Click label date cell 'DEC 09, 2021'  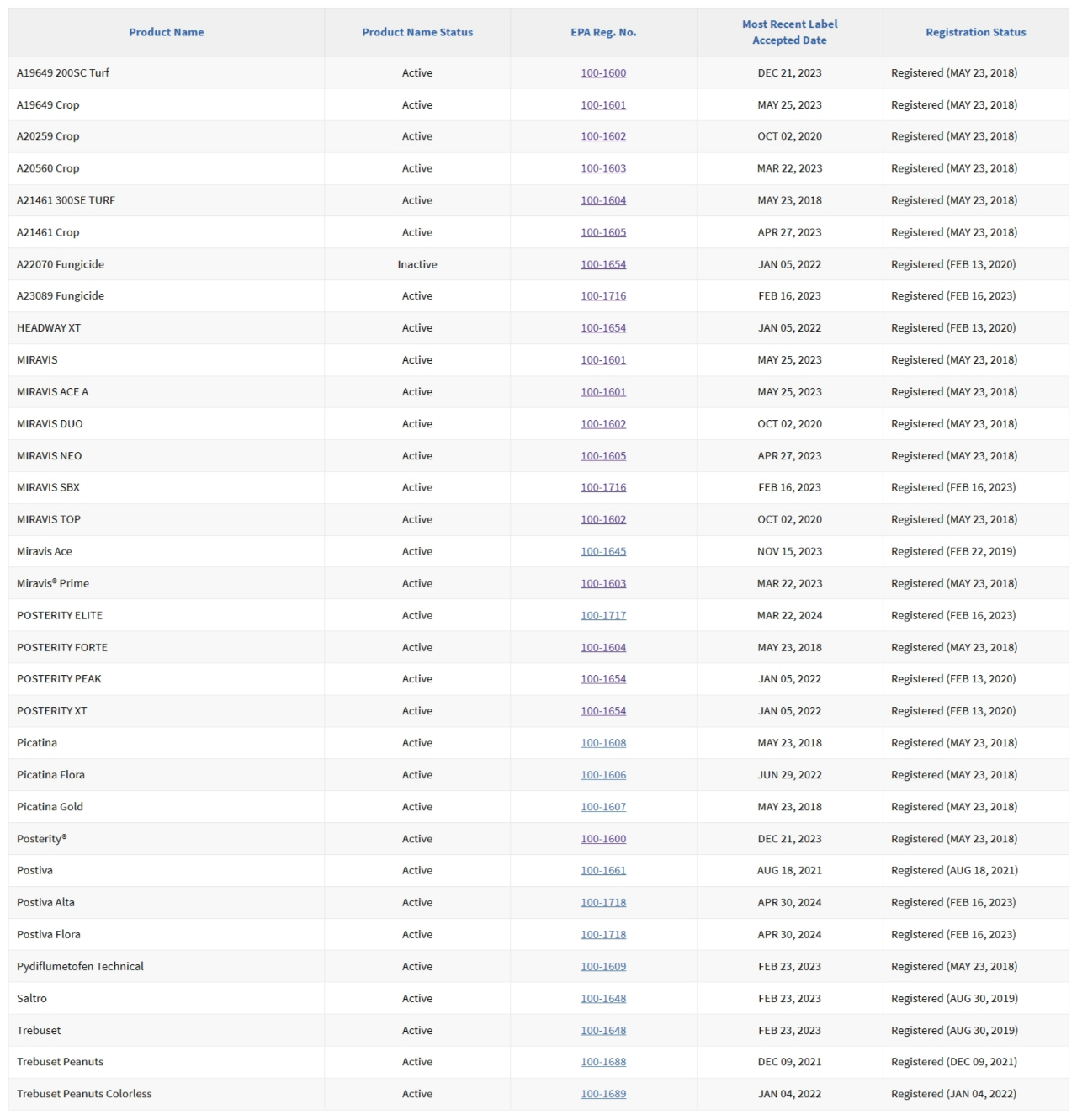pos(789,1062)
